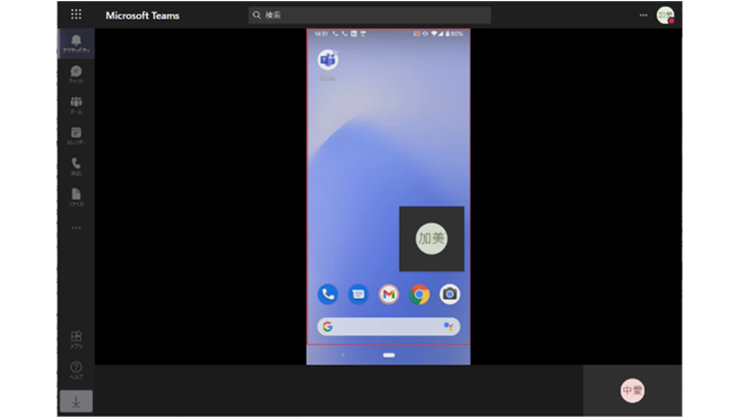This screenshot has width=740, height=417.
Task: Tap the back arrow on phone navigation bar
Action: click(343, 355)
